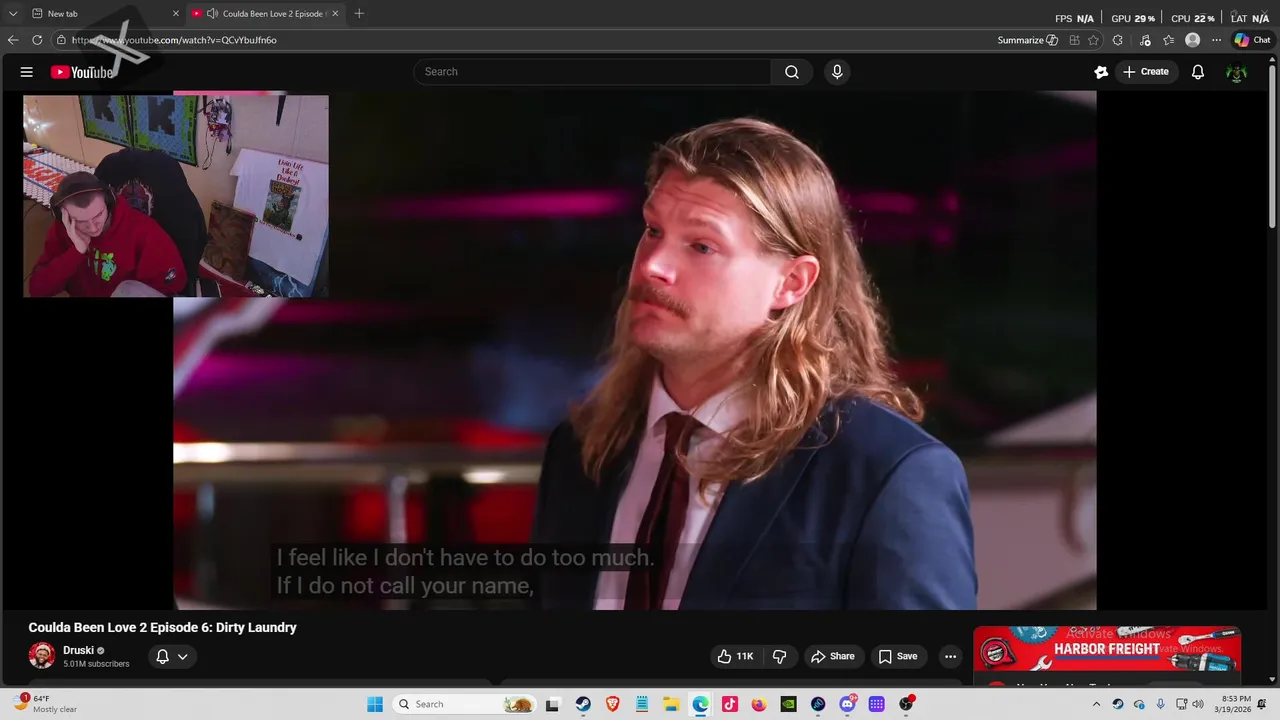Click GPU 29% overlay readout

tap(1133, 18)
